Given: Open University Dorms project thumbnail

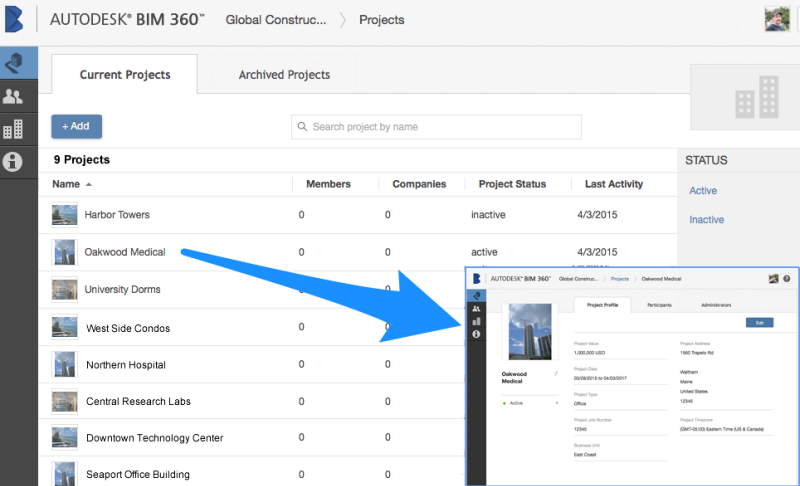Looking at the screenshot, I should pyautogui.click(x=65, y=289).
